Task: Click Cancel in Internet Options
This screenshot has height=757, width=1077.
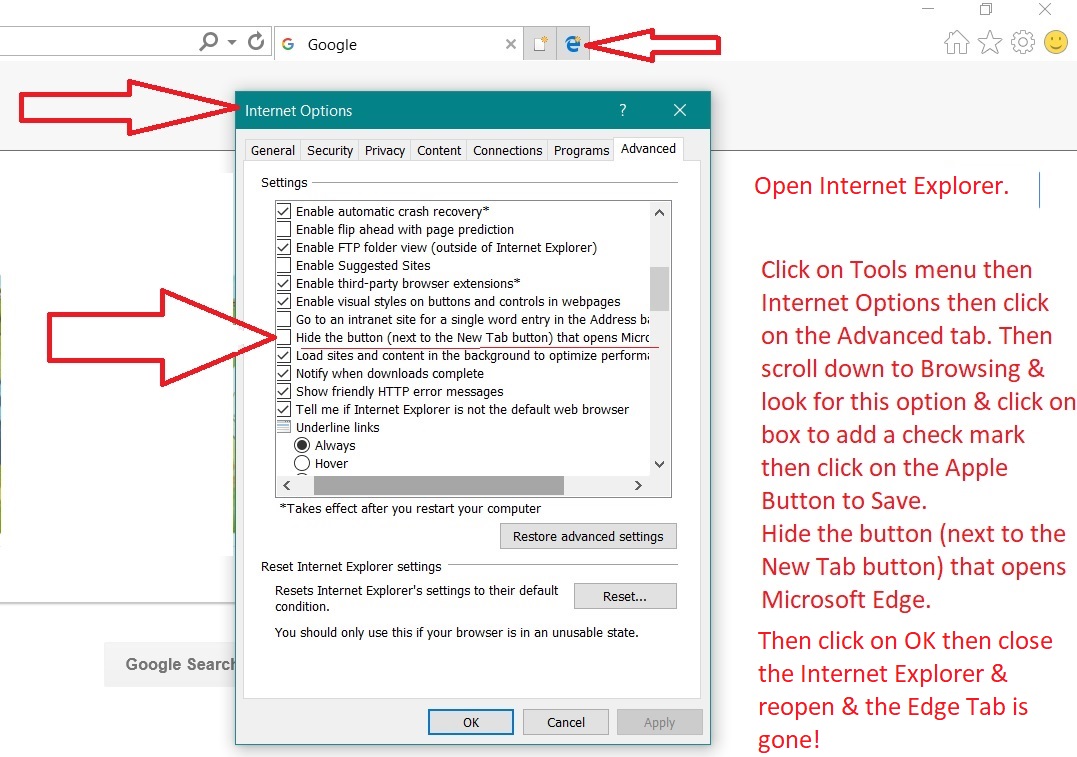Action: point(566,722)
